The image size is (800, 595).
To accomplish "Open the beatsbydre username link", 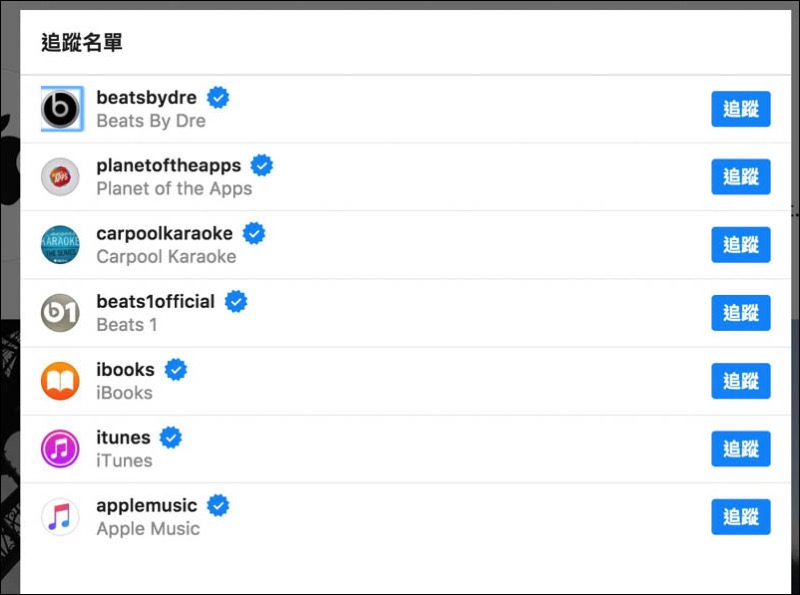I will pos(146,97).
